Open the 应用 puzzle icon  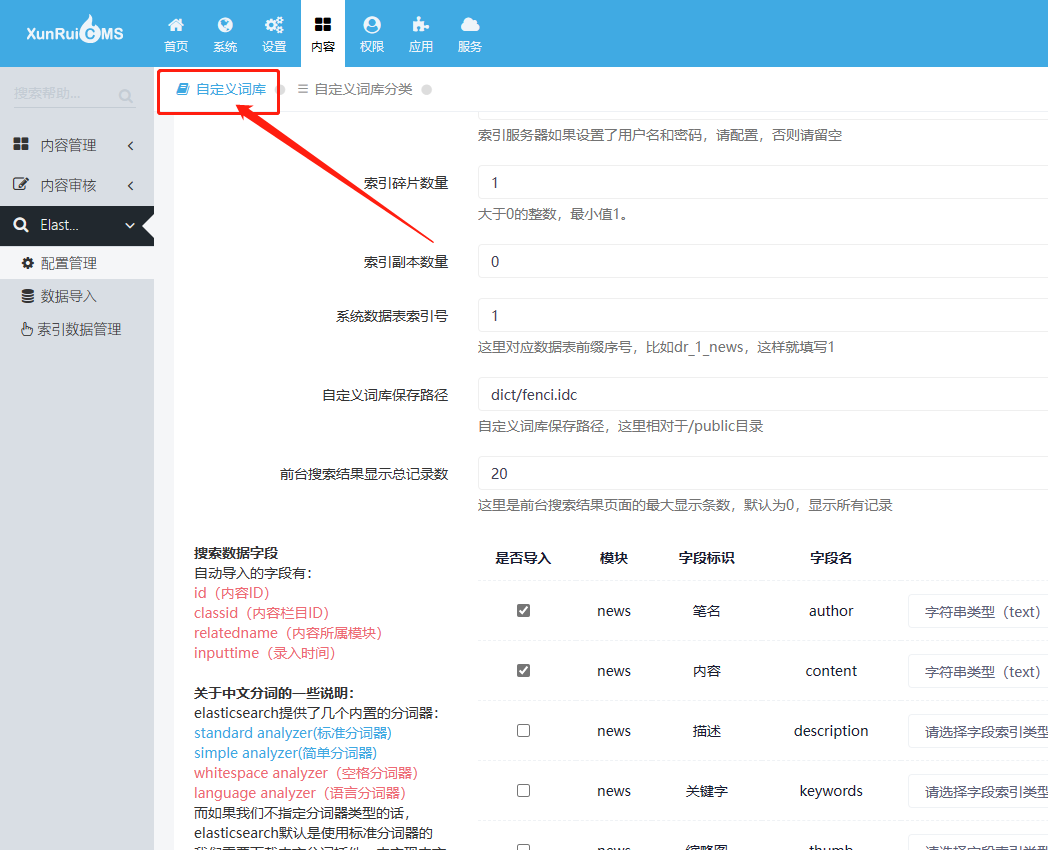(x=420, y=25)
